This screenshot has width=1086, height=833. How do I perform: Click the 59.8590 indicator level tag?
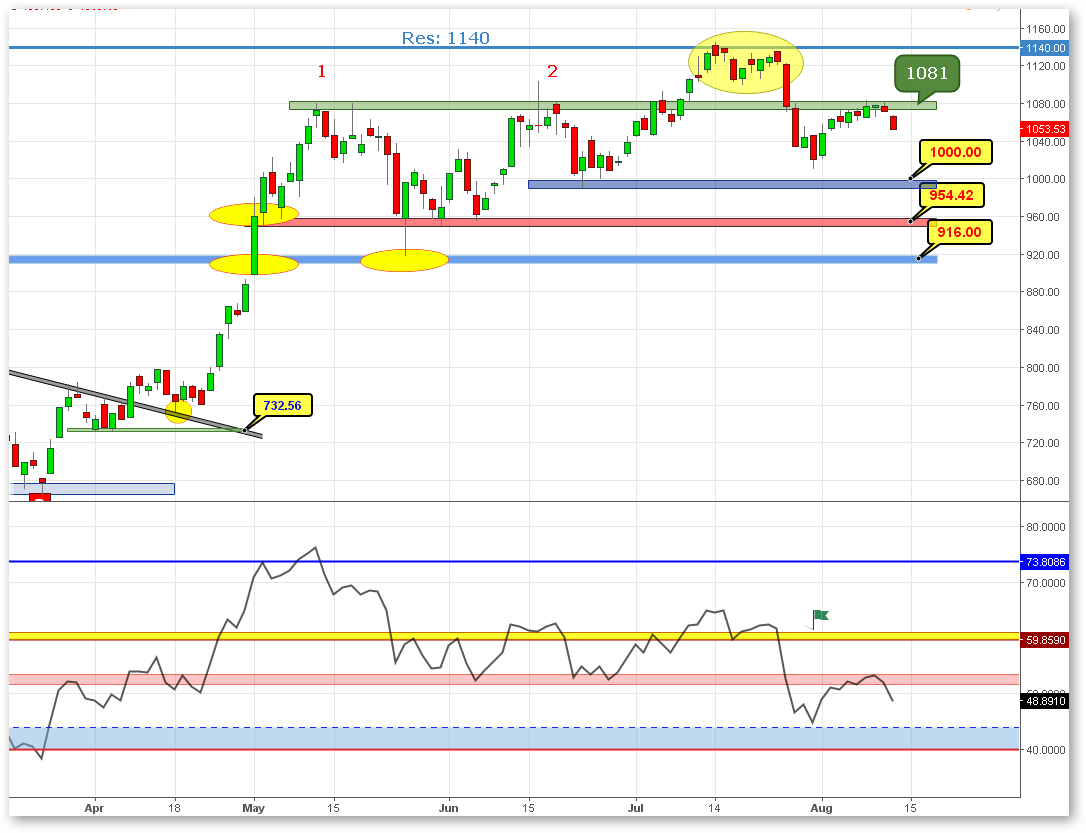[x=1045, y=641]
